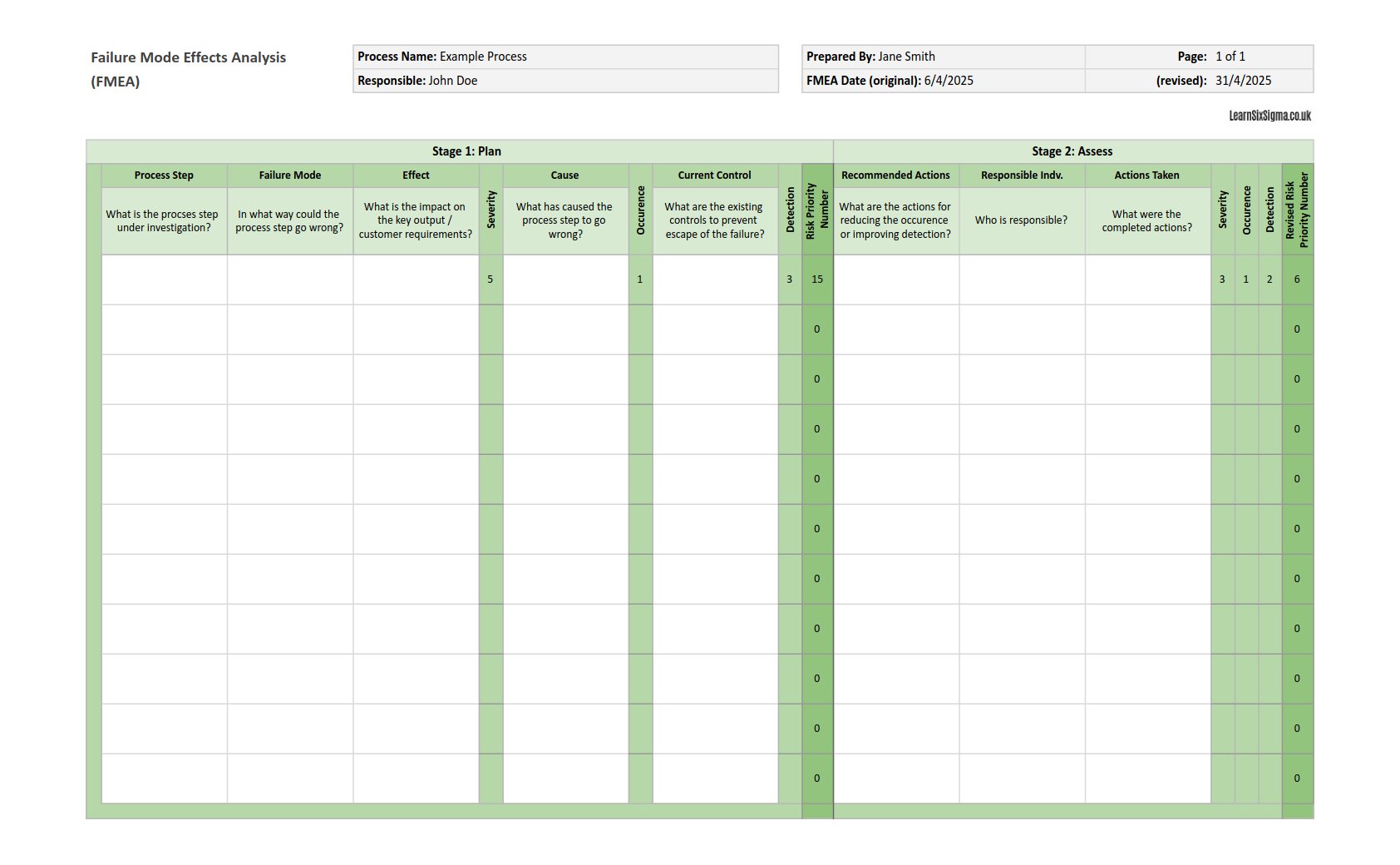Select the Actions Taken column header

click(1147, 175)
